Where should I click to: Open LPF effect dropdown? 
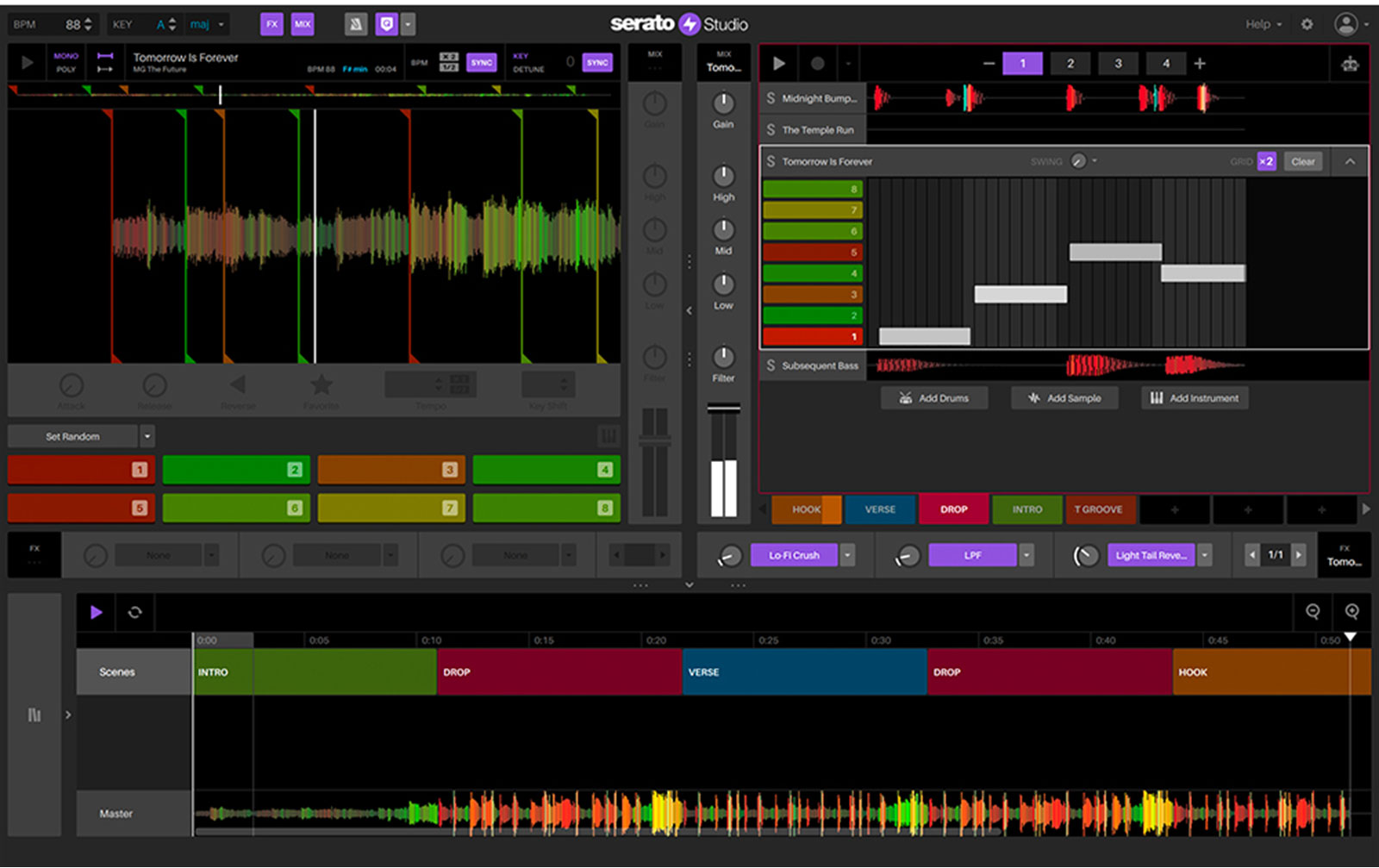pos(1026,555)
